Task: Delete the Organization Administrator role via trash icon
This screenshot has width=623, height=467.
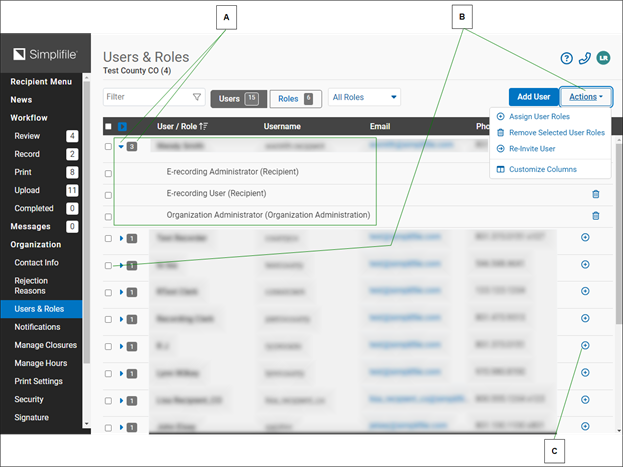Action: point(596,216)
